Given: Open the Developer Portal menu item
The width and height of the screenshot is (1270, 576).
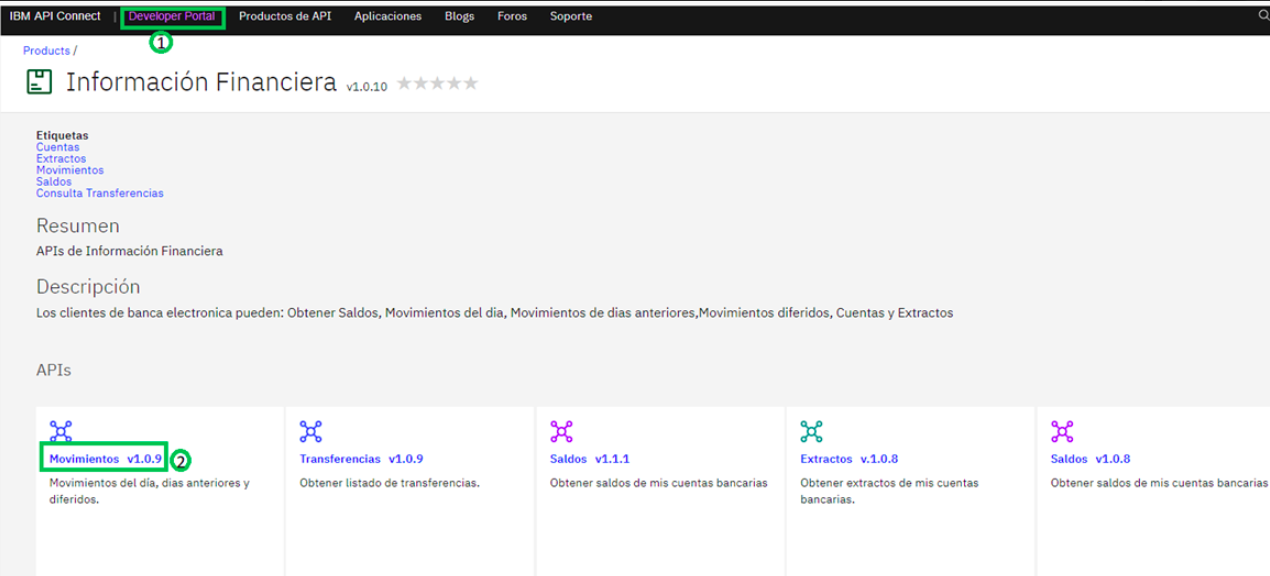Looking at the screenshot, I should [172, 17].
